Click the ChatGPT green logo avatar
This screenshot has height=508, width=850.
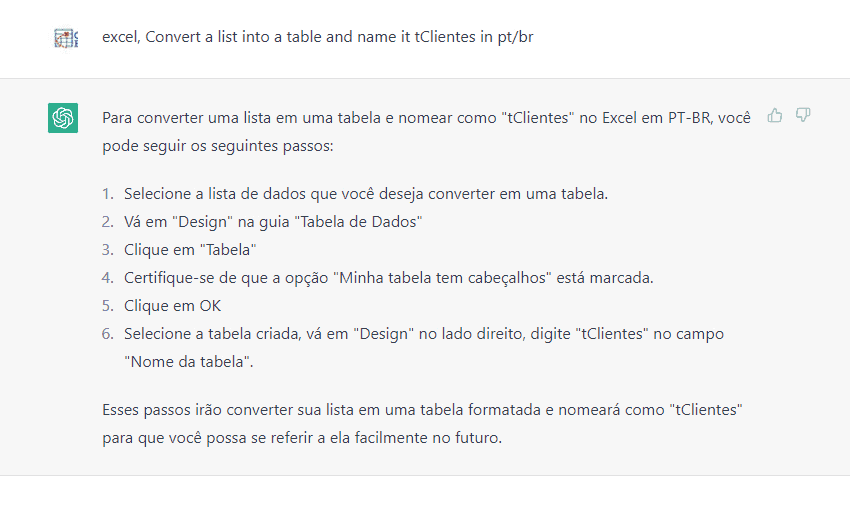(x=63, y=118)
